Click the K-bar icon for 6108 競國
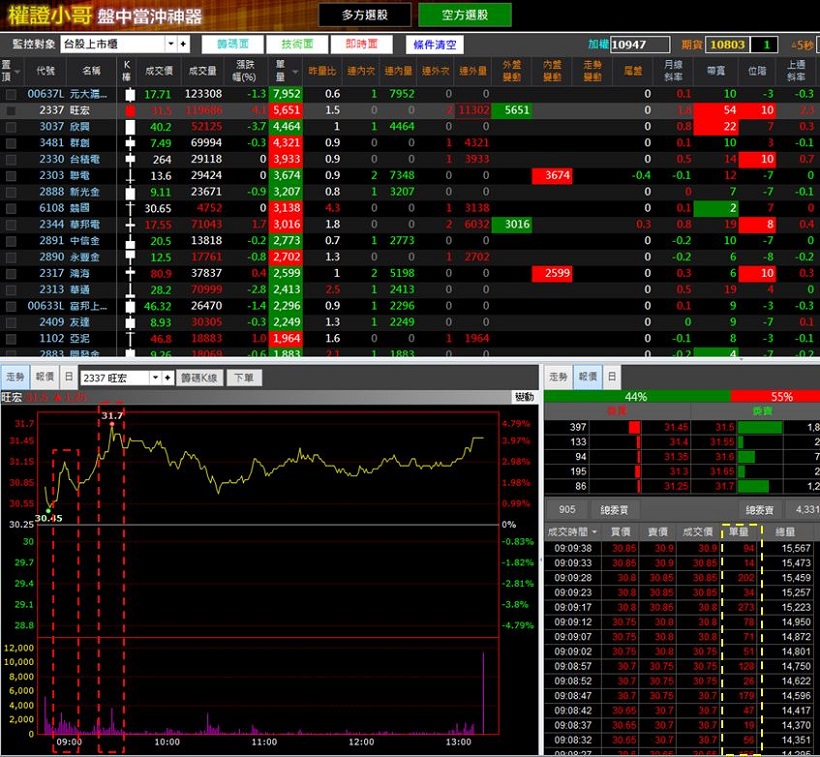Viewport: 820px width, 757px height. (x=130, y=209)
